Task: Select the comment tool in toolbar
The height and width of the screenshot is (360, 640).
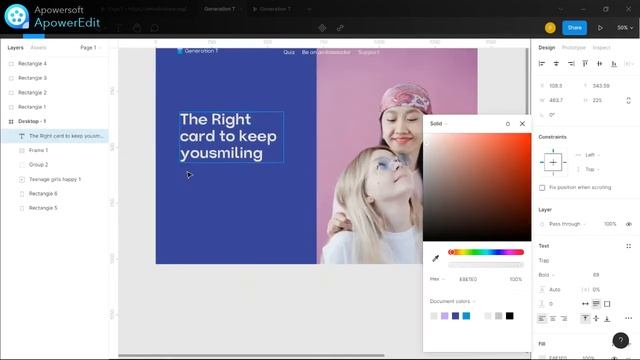Action: 154,28
